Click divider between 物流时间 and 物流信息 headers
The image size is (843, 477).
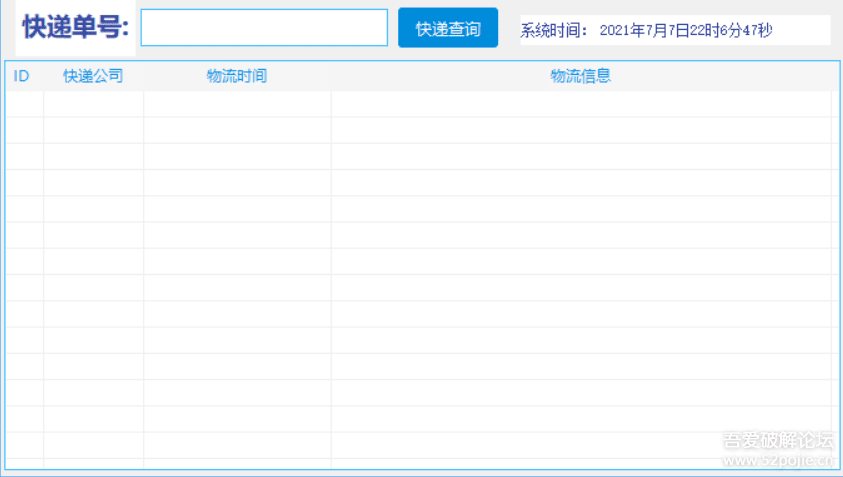tap(331, 76)
